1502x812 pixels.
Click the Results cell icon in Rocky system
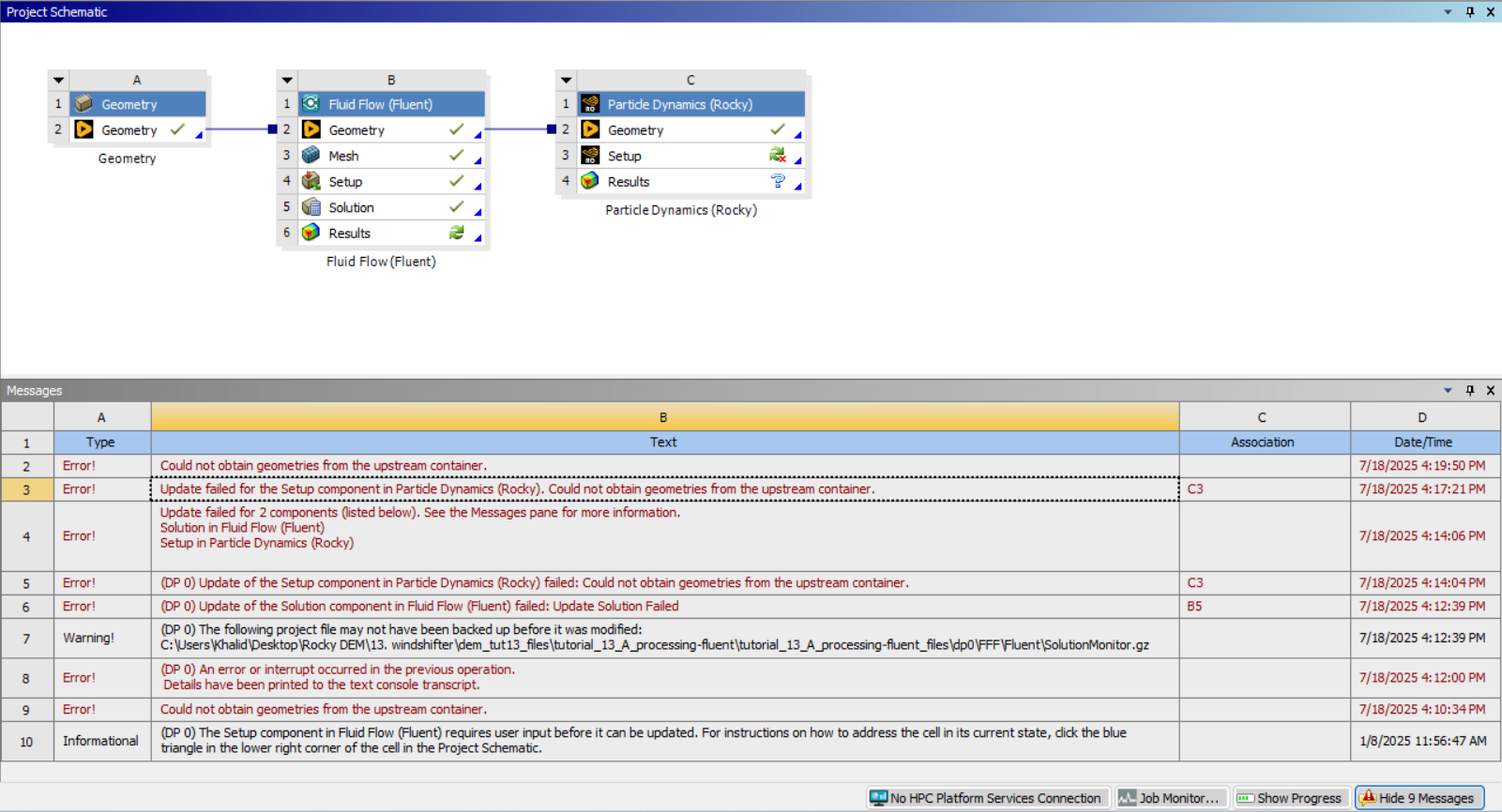(590, 181)
